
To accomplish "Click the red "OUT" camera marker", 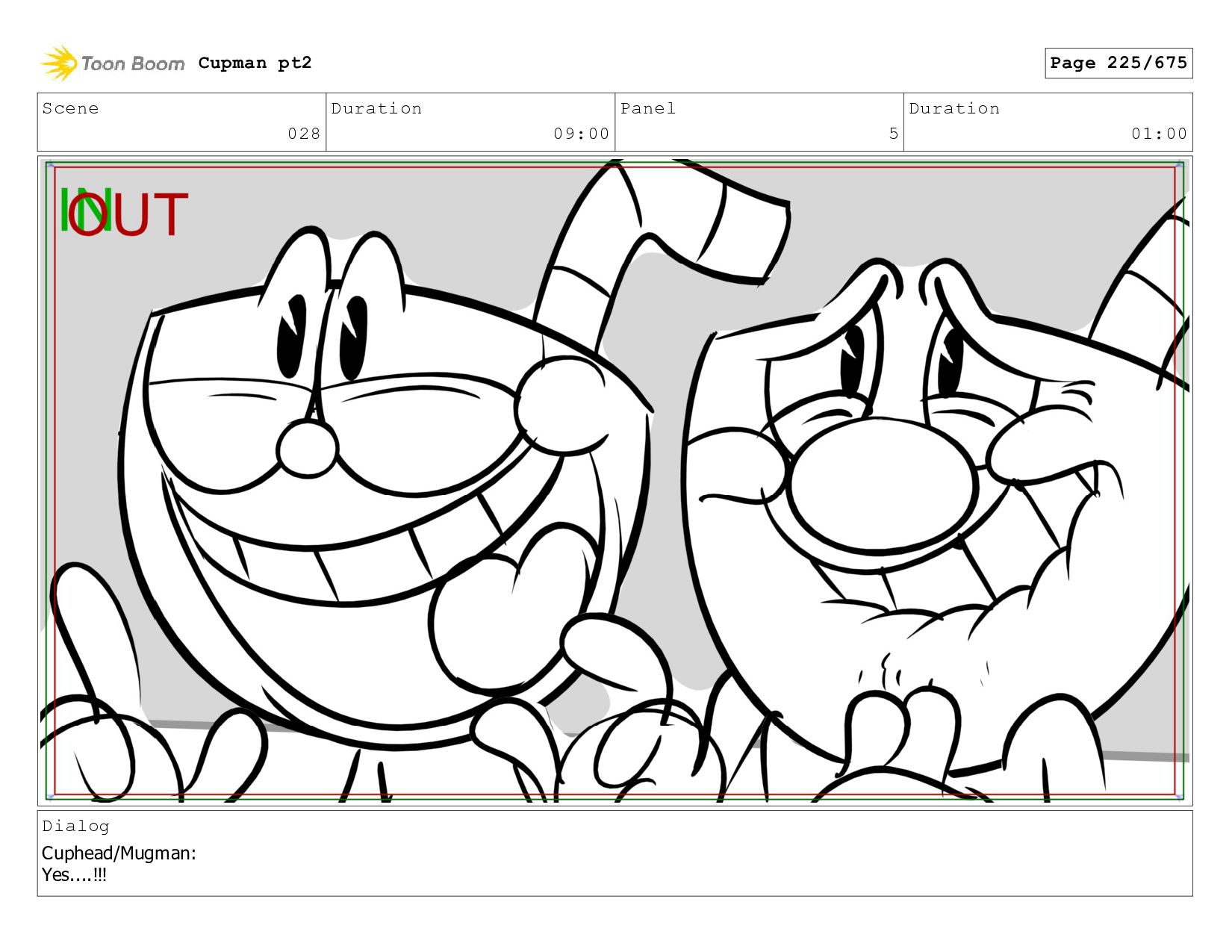I will tap(127, 214).
